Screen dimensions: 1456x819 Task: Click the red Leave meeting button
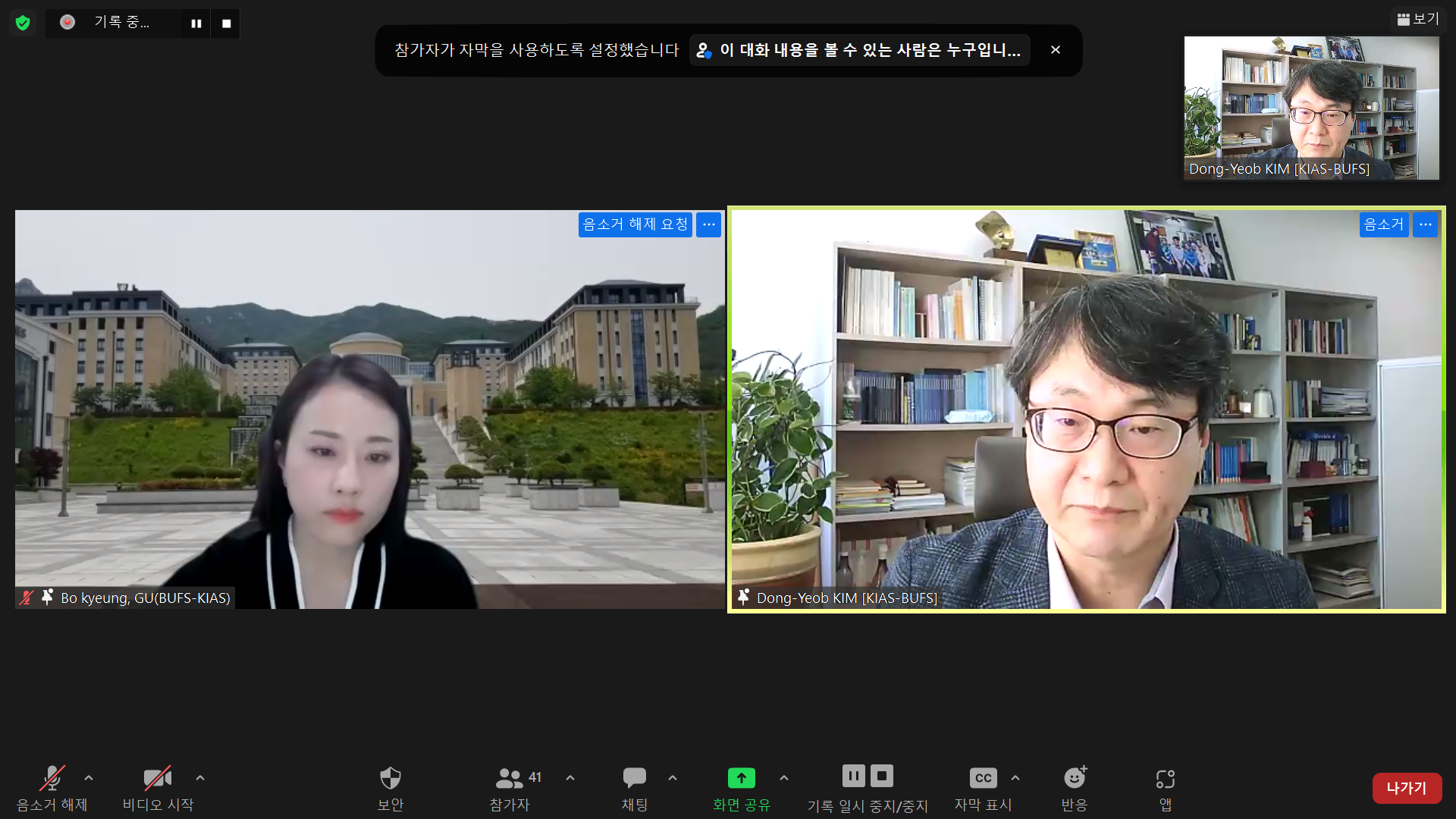(x=1406, y=788)
